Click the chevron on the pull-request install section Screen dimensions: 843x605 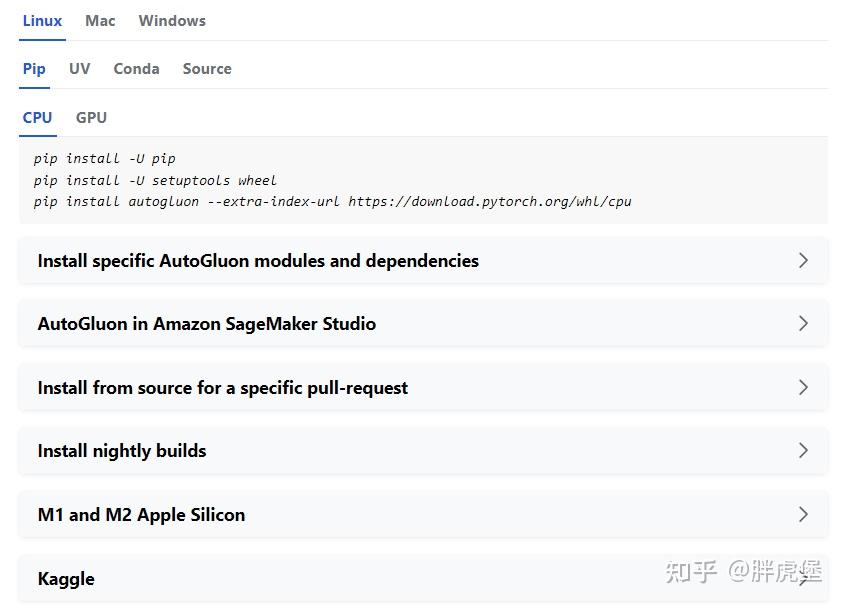tap(803, 387)
